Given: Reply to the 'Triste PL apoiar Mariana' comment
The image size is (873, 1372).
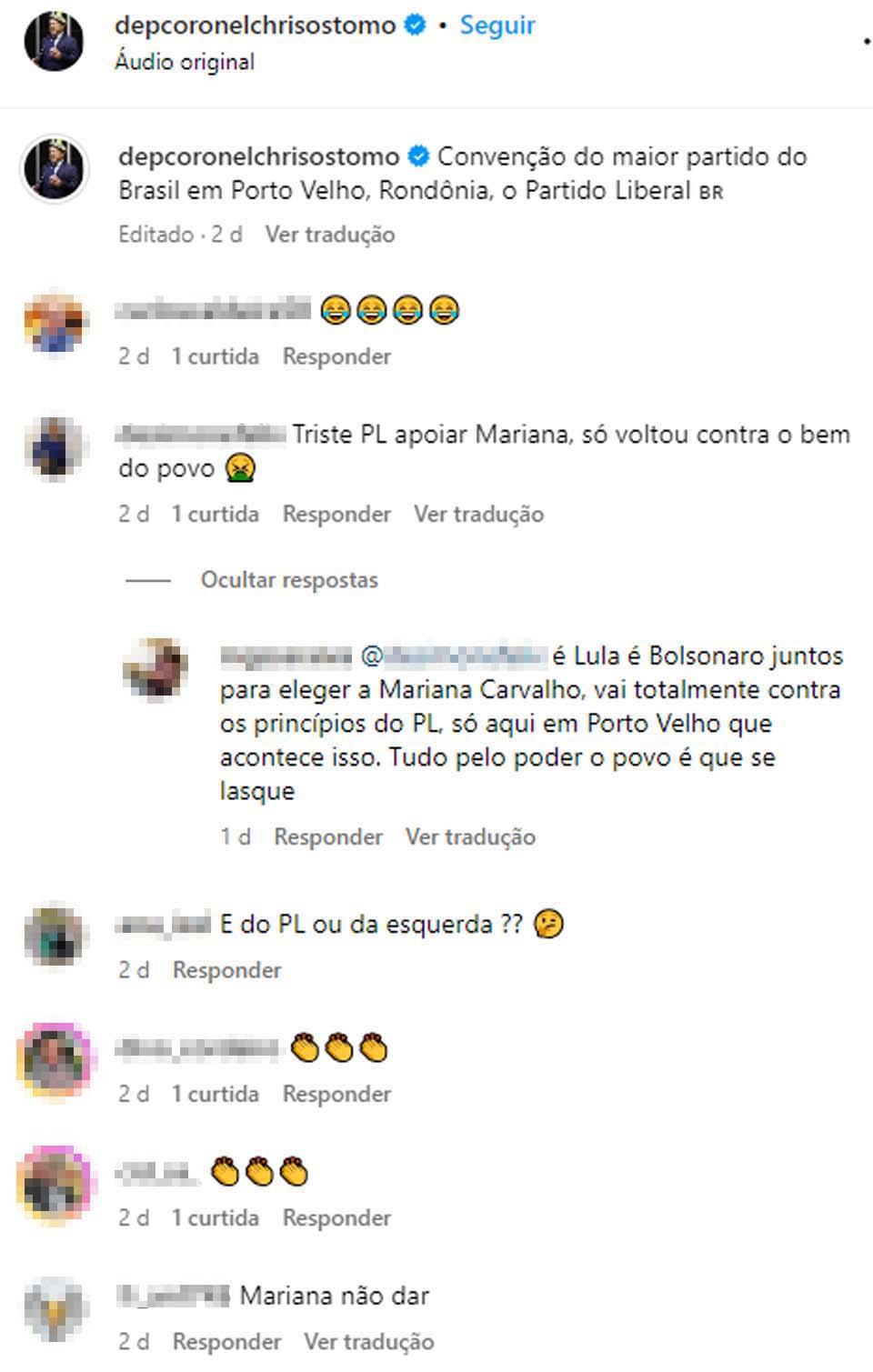Looking at the screenshot, I should pos(336,515).
